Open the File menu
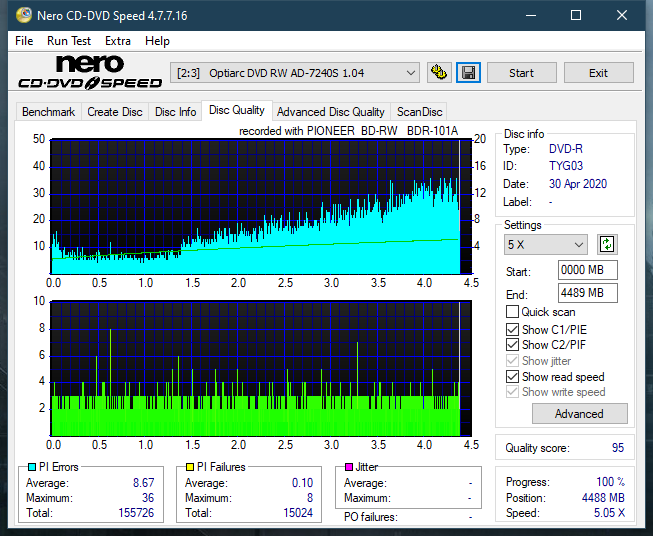This screenshot has width=653, height=536. tap(24, 41)
